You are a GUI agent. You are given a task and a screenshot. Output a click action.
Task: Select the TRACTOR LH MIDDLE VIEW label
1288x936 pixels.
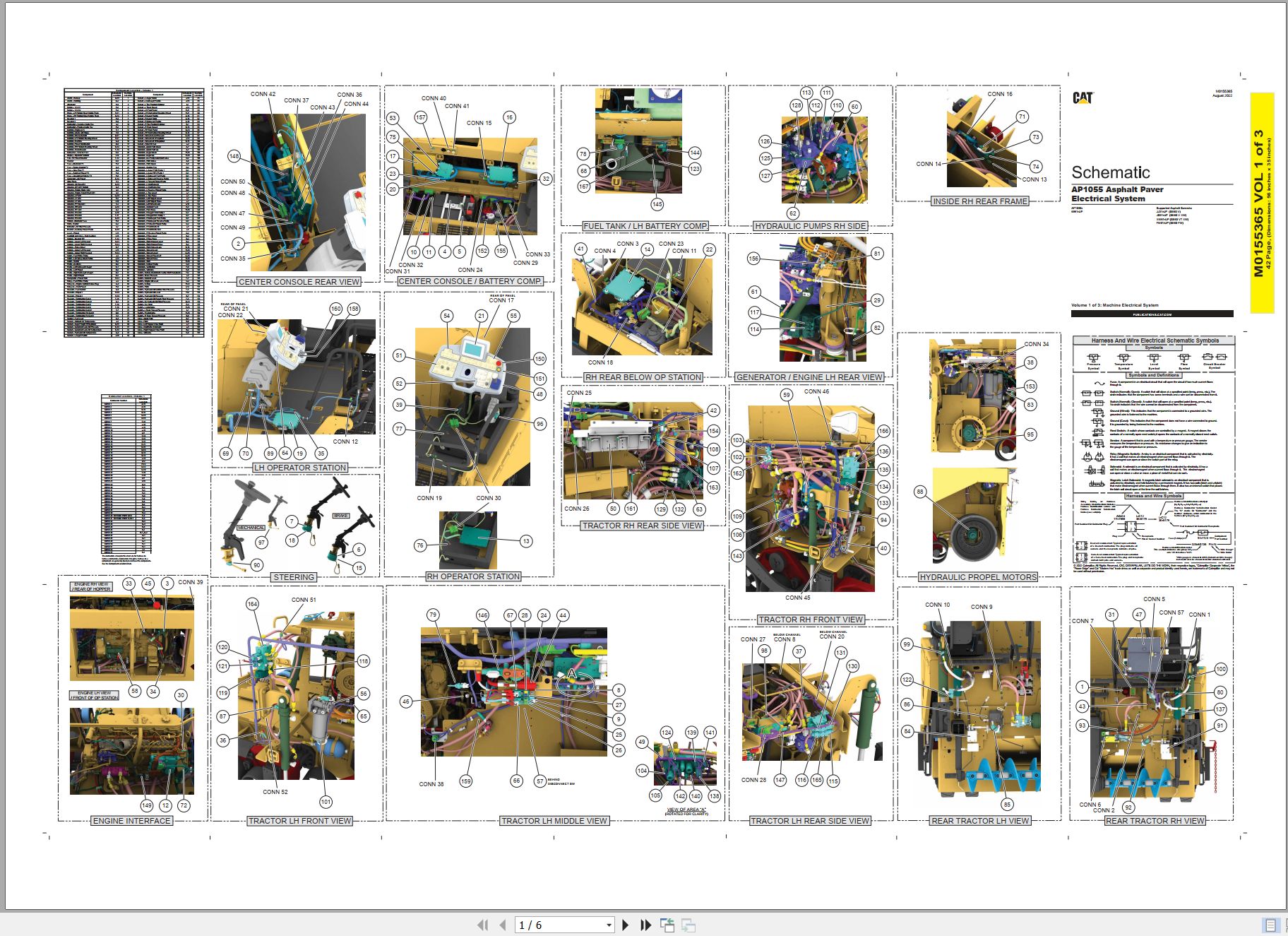pos(554,821)
